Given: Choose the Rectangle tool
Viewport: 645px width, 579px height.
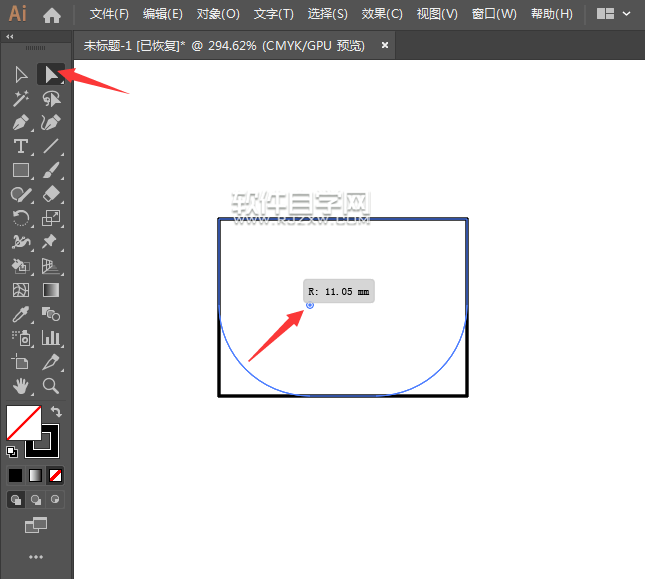Looking at the screenshot, I should tap(21, 170).
